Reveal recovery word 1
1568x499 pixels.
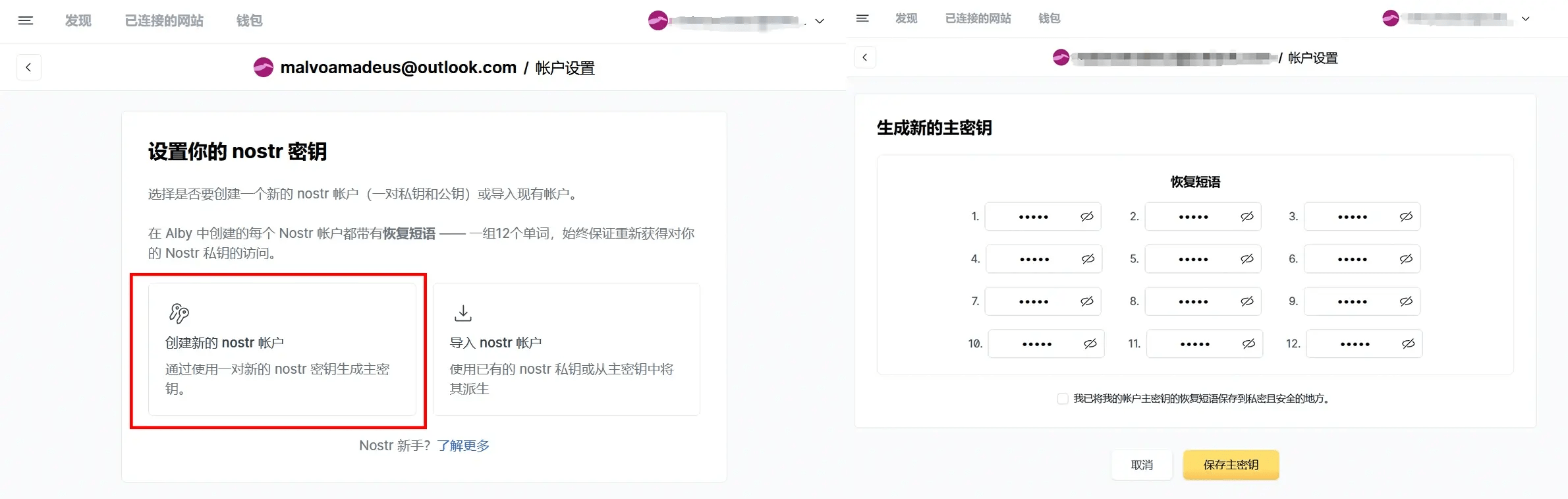[x=1087, y=217]
